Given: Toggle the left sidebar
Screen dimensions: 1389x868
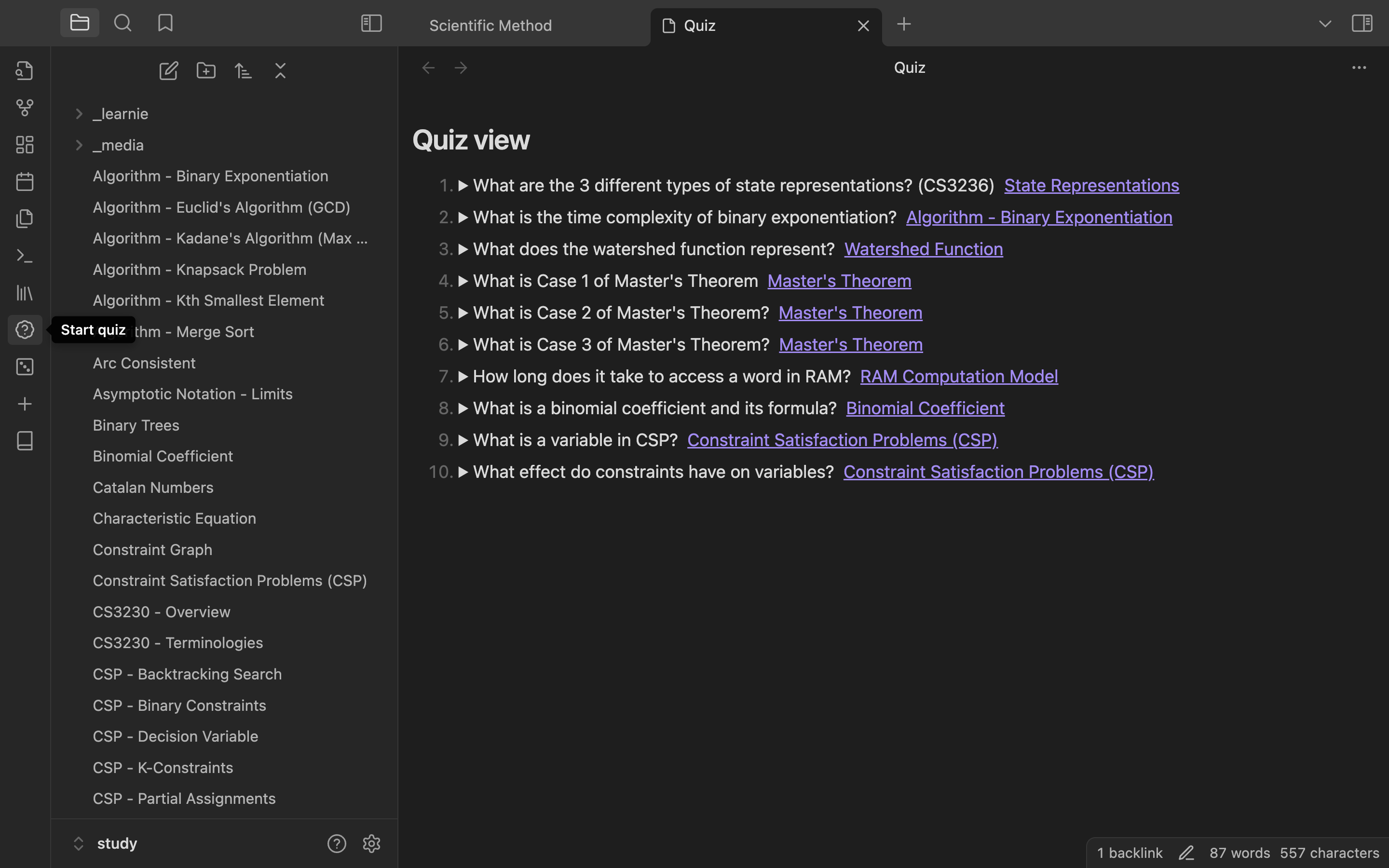Looking at the screenshot, I should [371, 24].
